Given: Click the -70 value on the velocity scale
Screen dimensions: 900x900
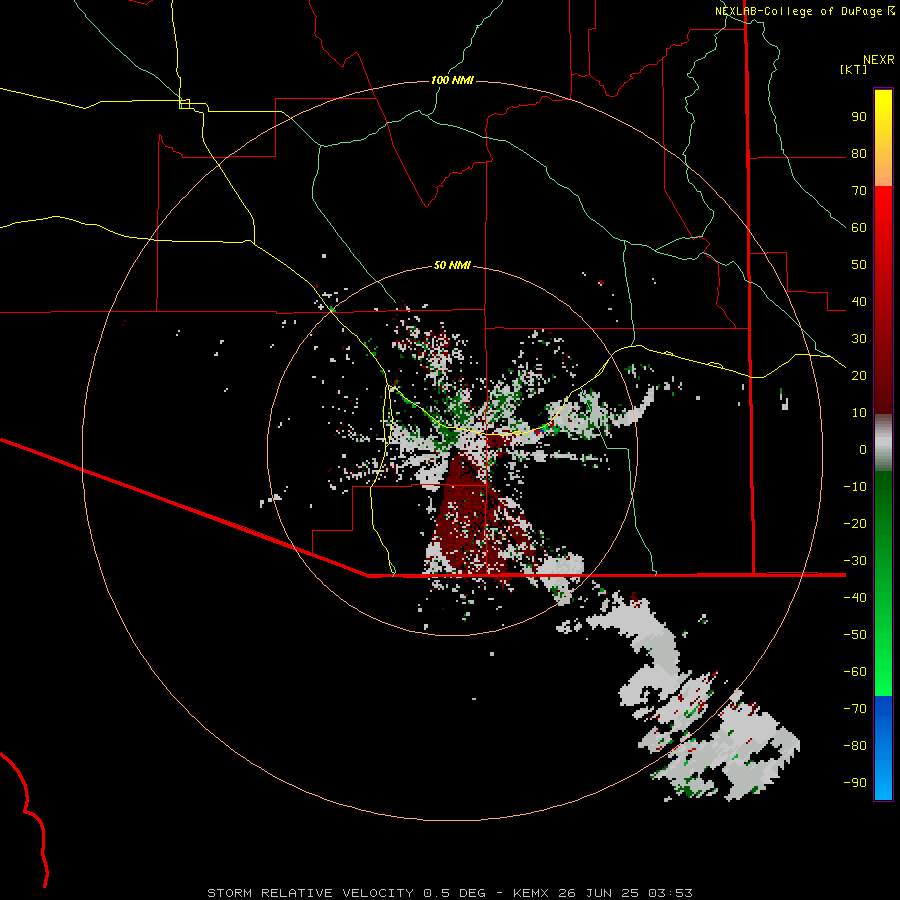Looking at the screenshot, I should tap(855, 709).
